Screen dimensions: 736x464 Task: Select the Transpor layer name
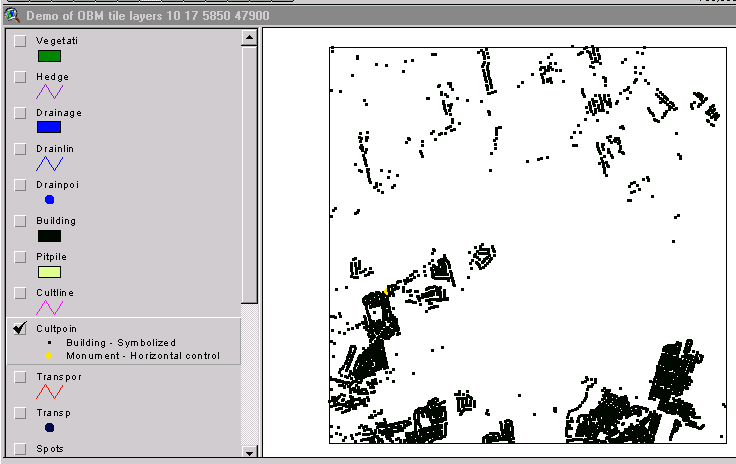point(59,377)
